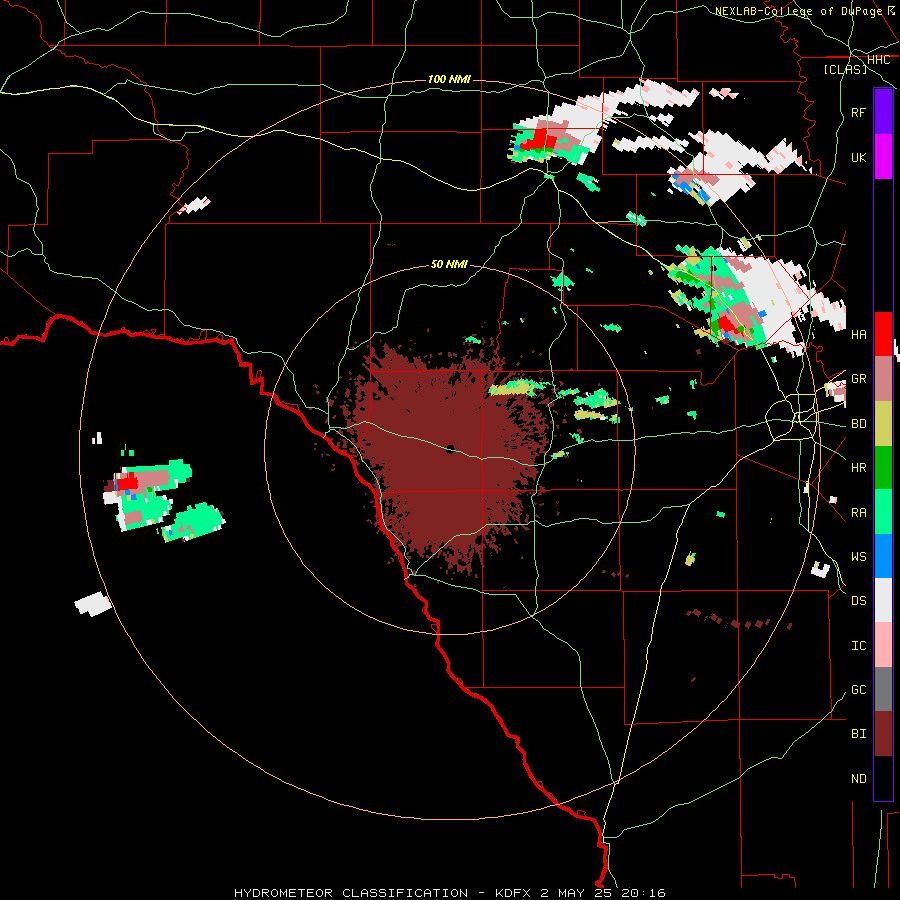The image size is (900, 900).
Task: Click the black ND no data swatch
Action: coord(883,778)
